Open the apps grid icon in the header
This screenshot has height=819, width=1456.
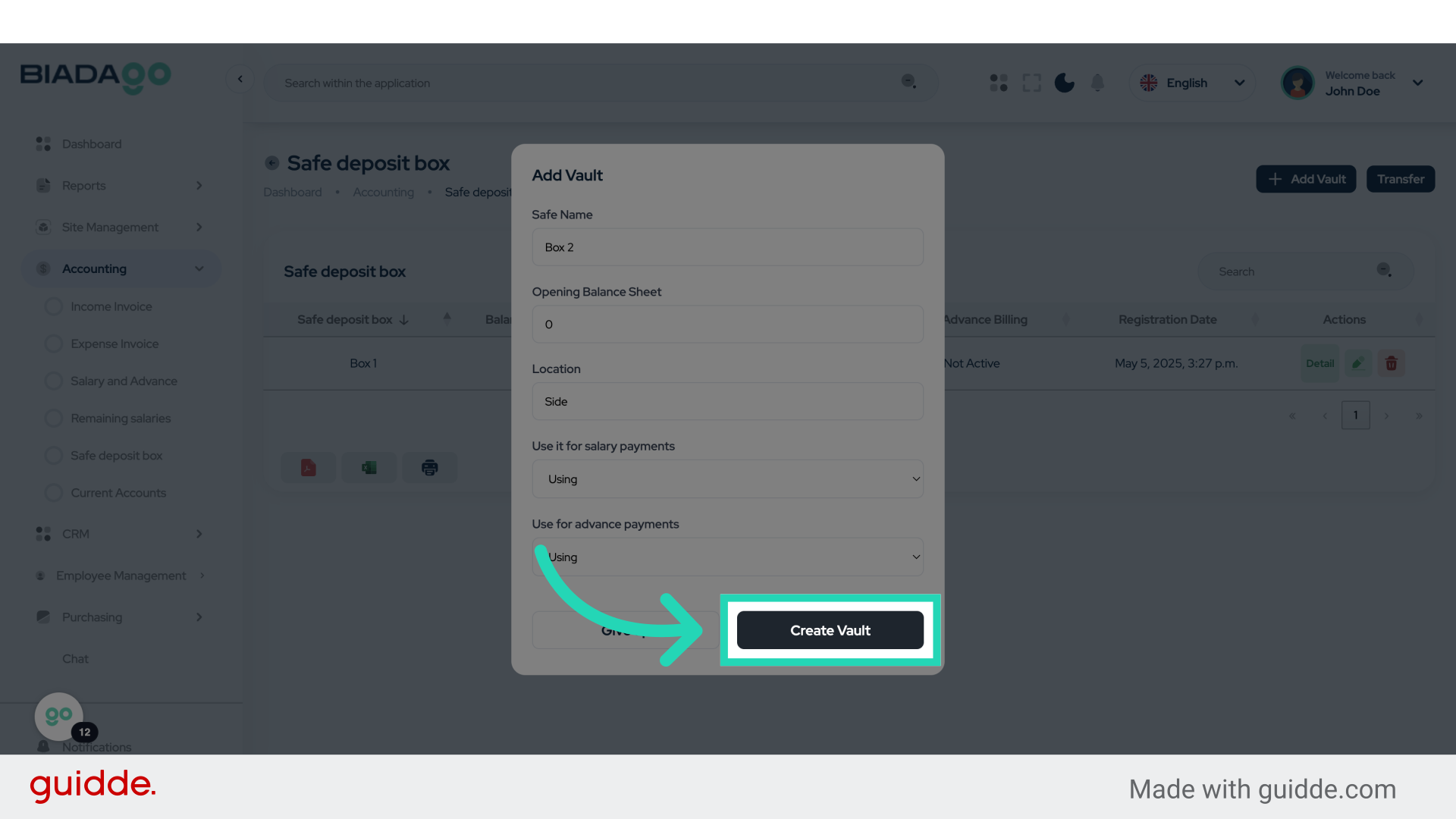tap(998, 83)
